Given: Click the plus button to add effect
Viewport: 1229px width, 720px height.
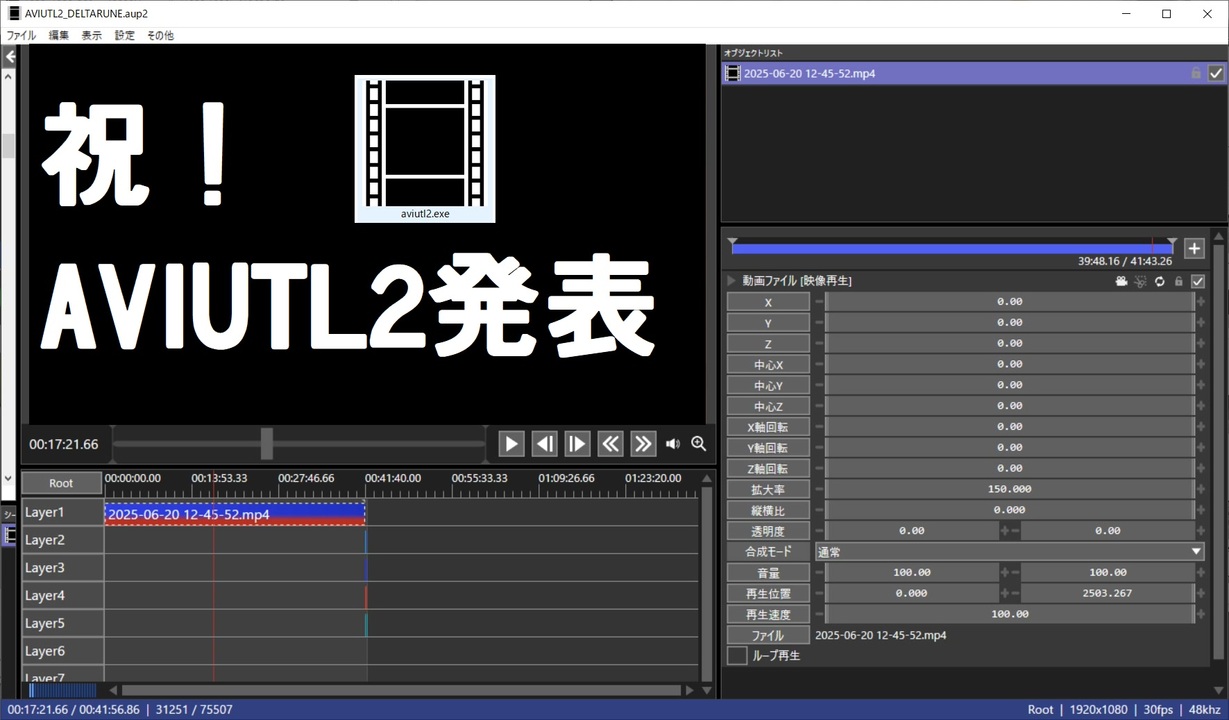Looking at the screenshot, I should click(x=1194, y=248).
